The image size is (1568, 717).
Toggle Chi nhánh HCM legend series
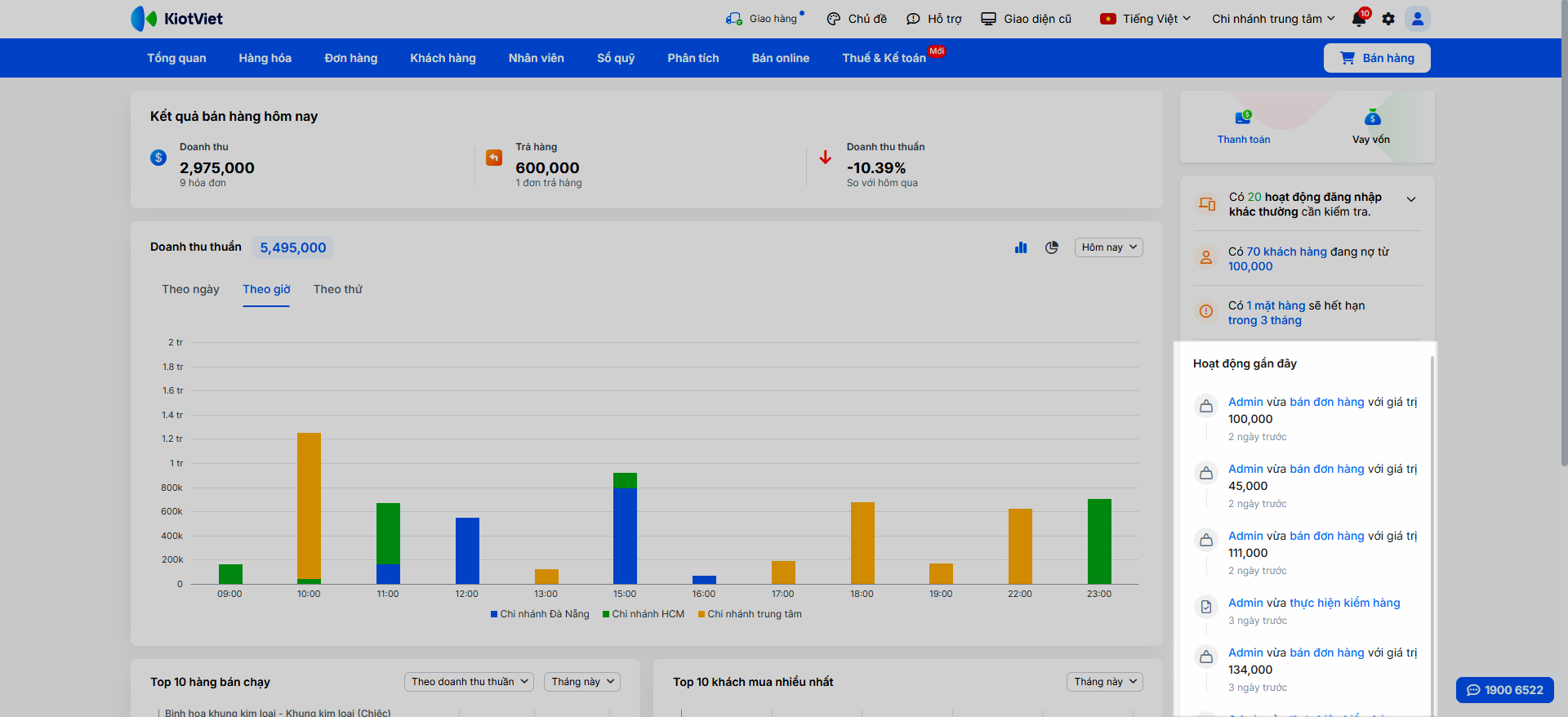(644, 614)
